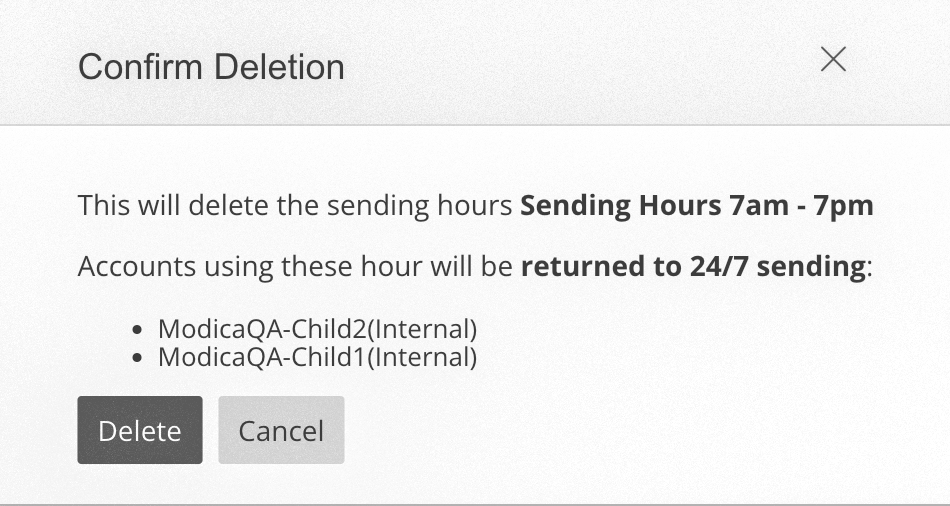The image size is (950, 506).
Task: Click the bullet beside ModicaQA-Child2
Action: point(140,329)
